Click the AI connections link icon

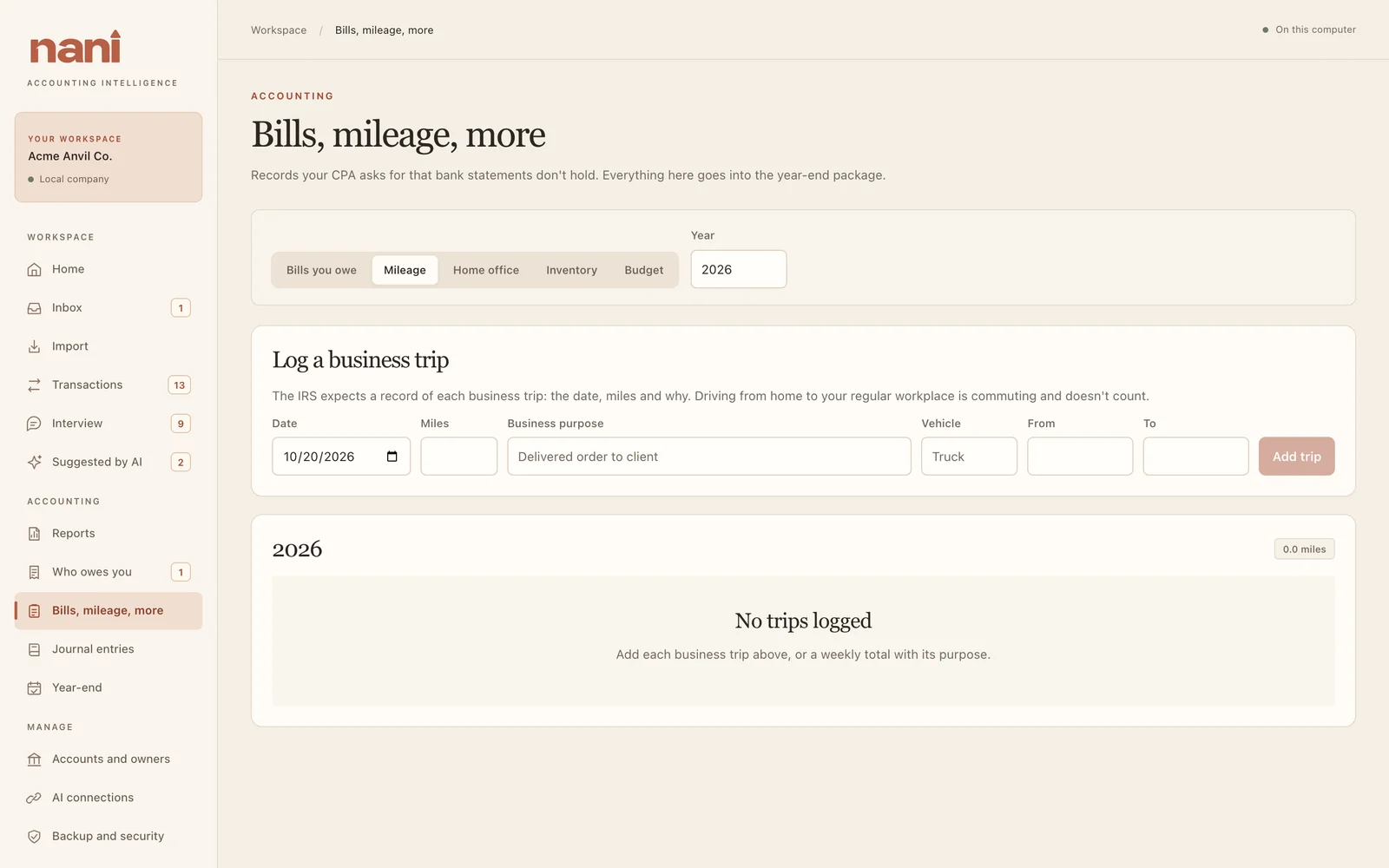(34, 798)
